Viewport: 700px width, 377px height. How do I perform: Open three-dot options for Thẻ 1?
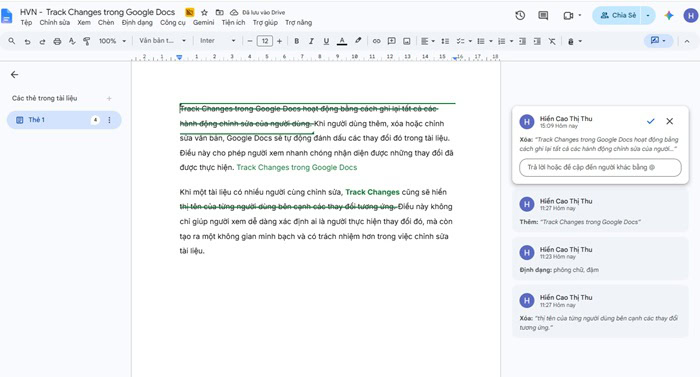pos(109,120)
